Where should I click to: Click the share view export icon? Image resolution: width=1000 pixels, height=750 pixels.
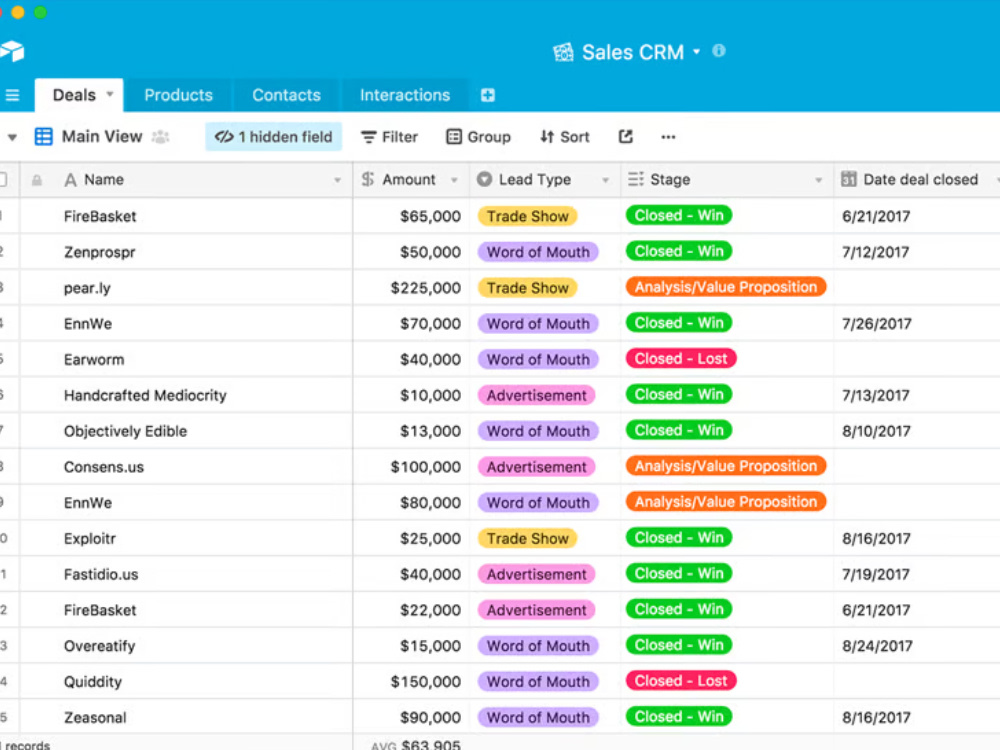coord(626,136)
